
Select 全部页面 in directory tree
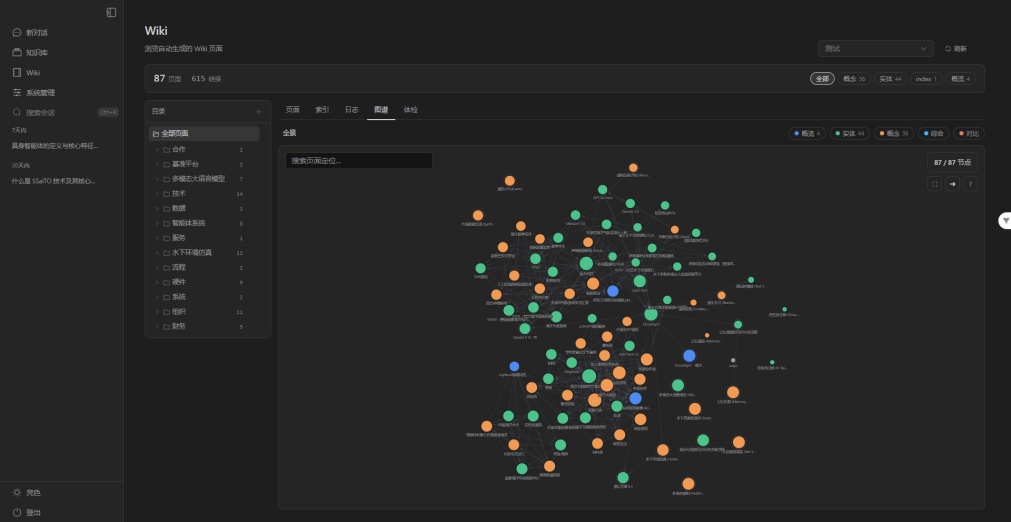coord(204,133)
